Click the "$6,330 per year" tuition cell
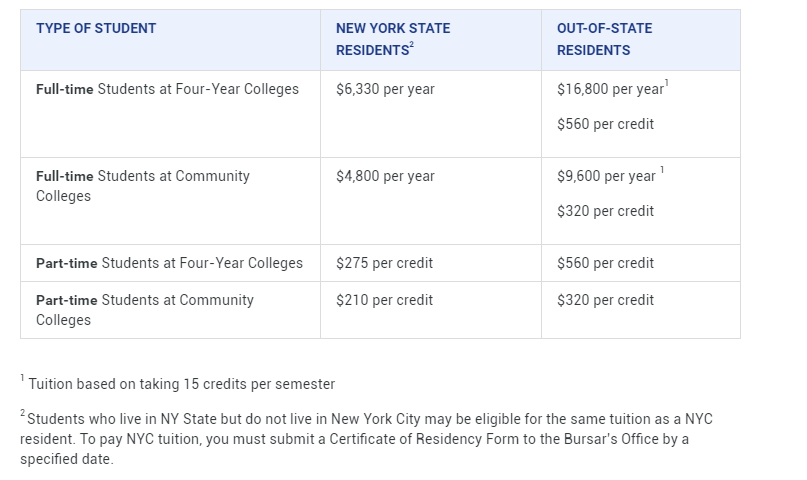Image resolution: width=807 pixels, height=480 pixels. (x=385, y=89)
